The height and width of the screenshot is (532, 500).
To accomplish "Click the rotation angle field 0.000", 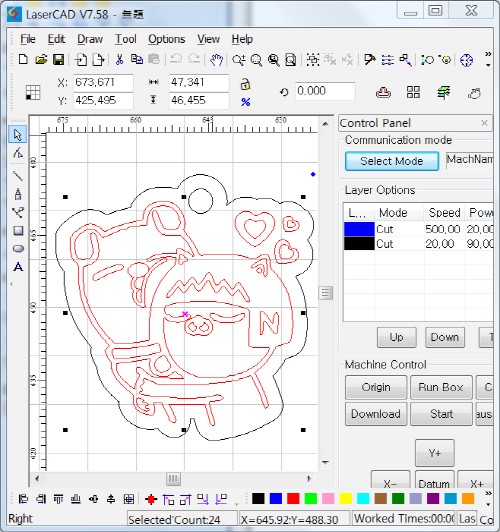I will [325, 91].
